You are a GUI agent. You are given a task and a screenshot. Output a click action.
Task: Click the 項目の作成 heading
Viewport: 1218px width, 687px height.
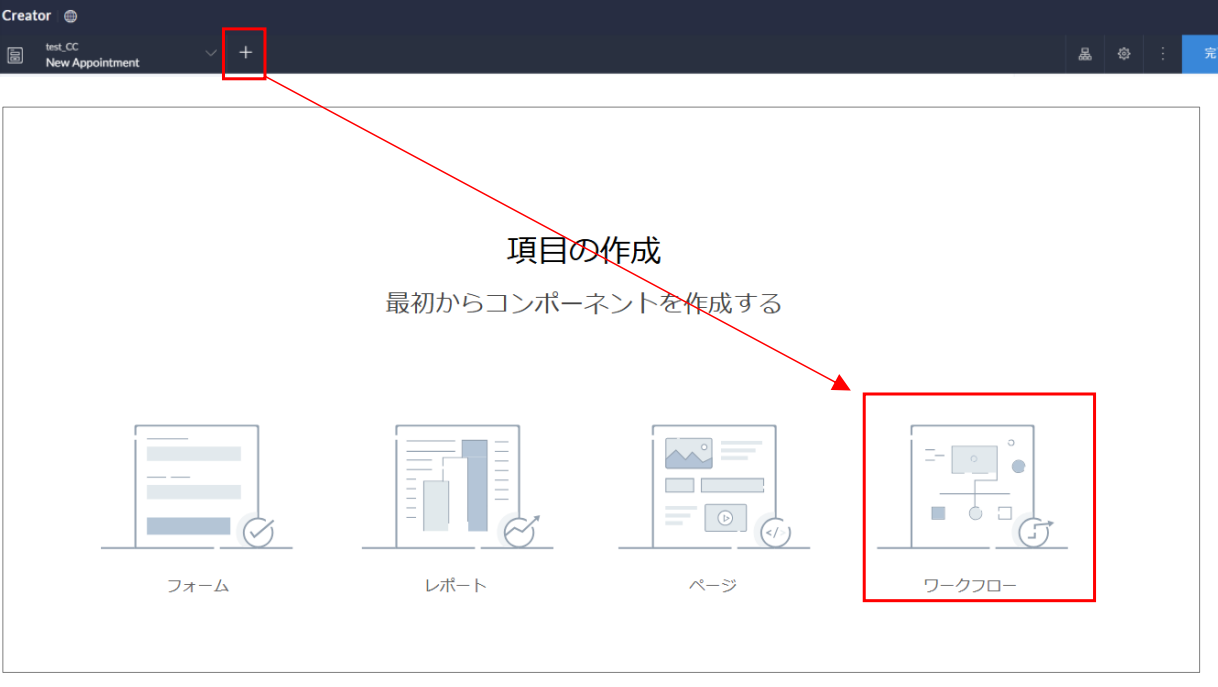[584, 251]
